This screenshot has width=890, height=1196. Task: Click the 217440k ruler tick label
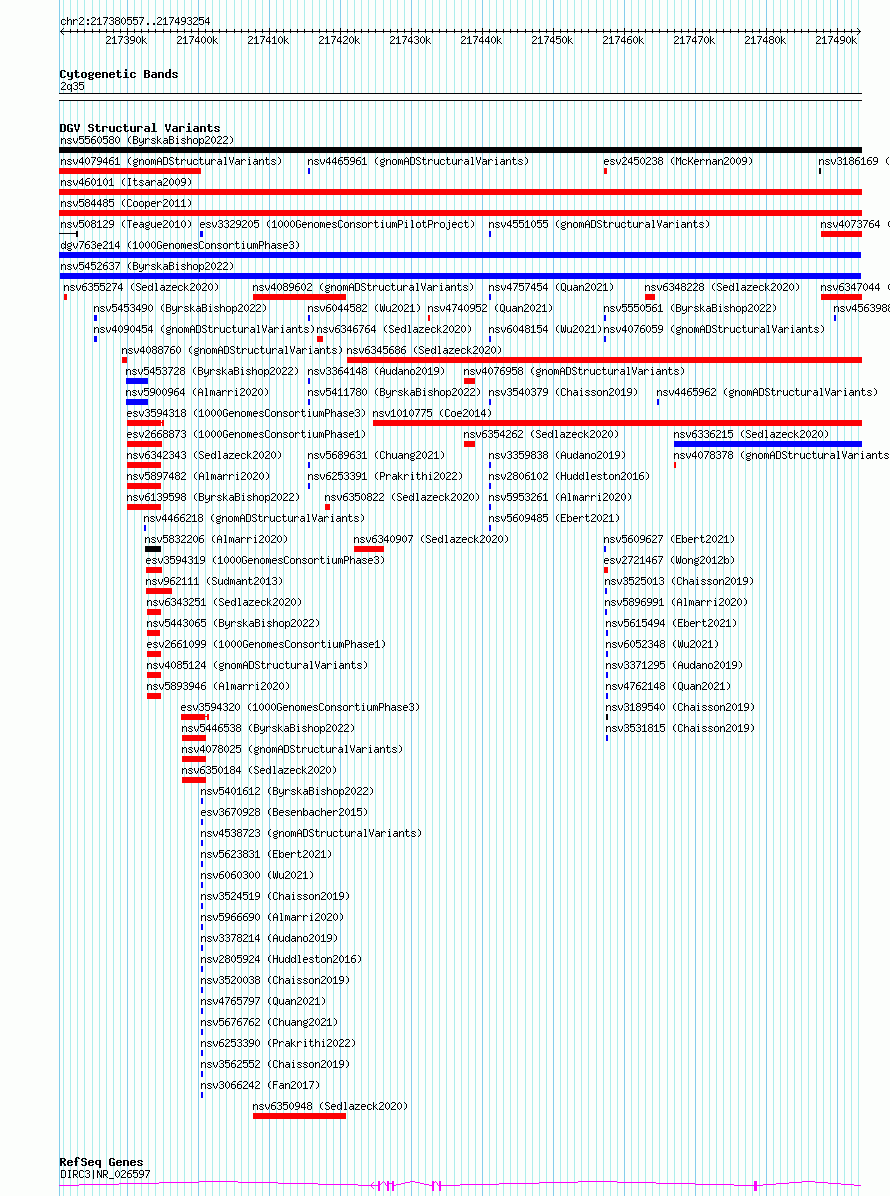480,40
